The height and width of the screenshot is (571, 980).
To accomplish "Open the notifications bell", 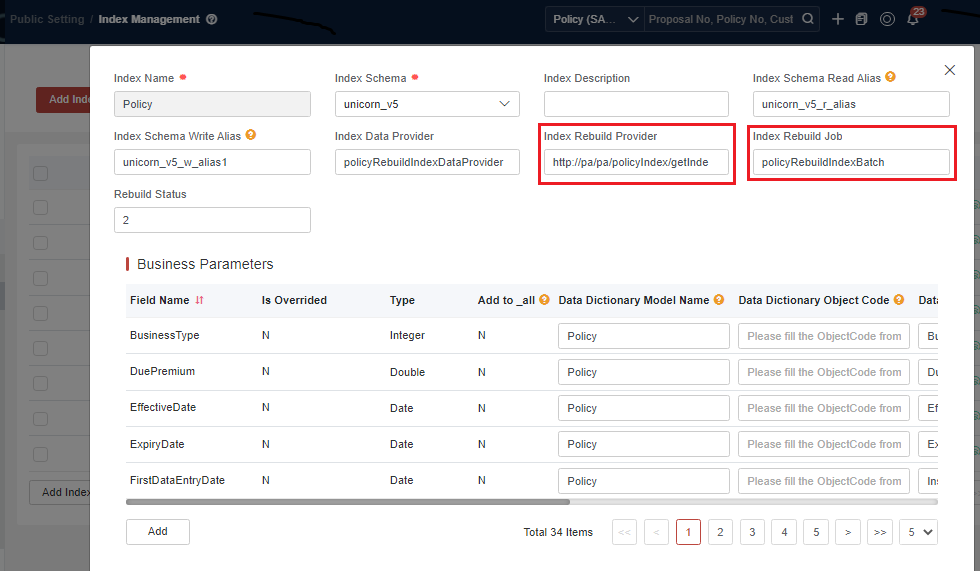I will [912, 19].
